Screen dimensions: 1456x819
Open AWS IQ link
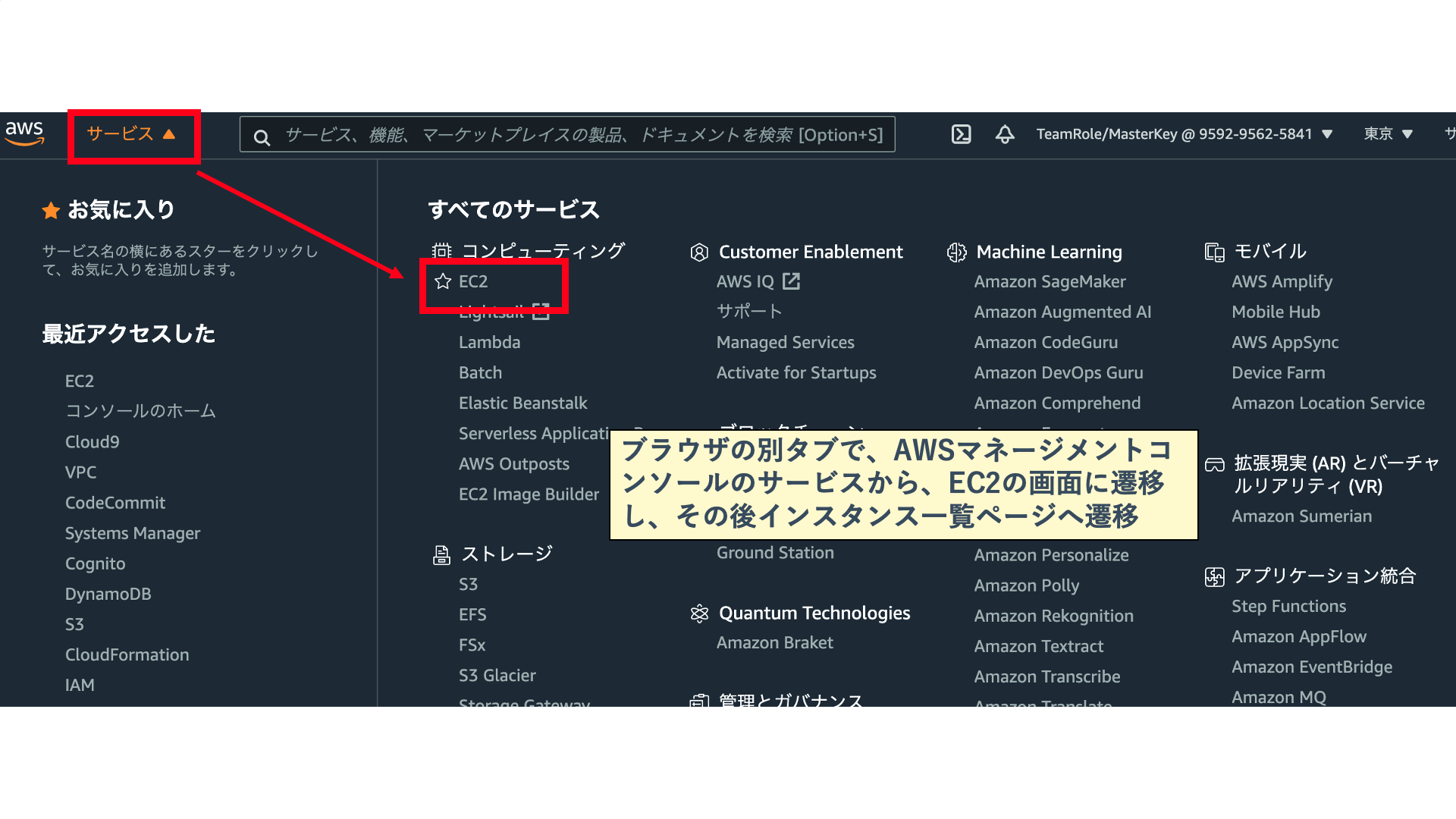(x=745, y=281)
